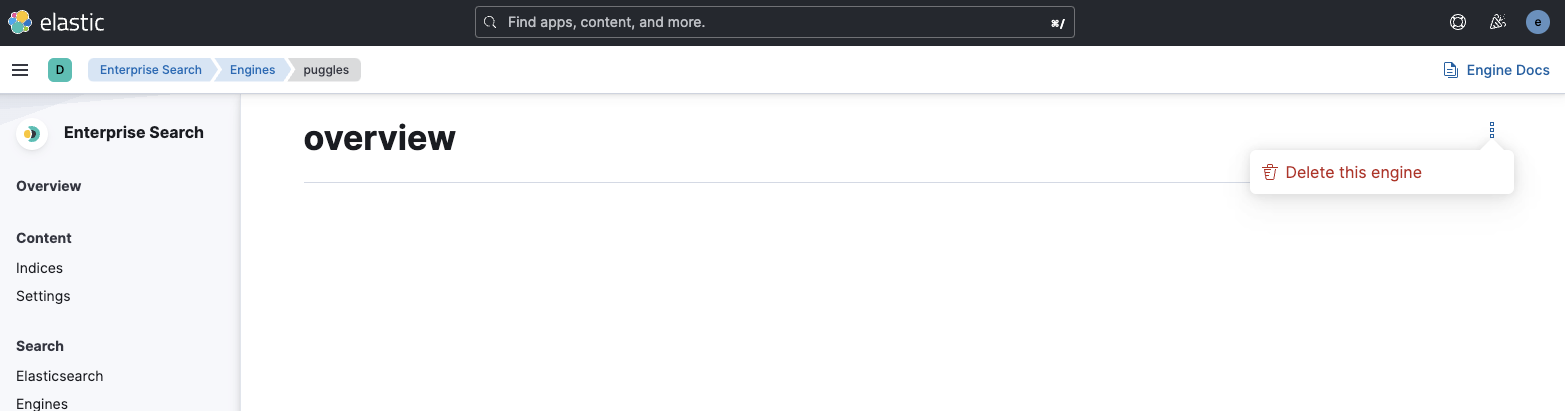This screenshot has height=411, width=1565.
Task: Click the trash icon beside Delete this engine
Action: 1270,172
